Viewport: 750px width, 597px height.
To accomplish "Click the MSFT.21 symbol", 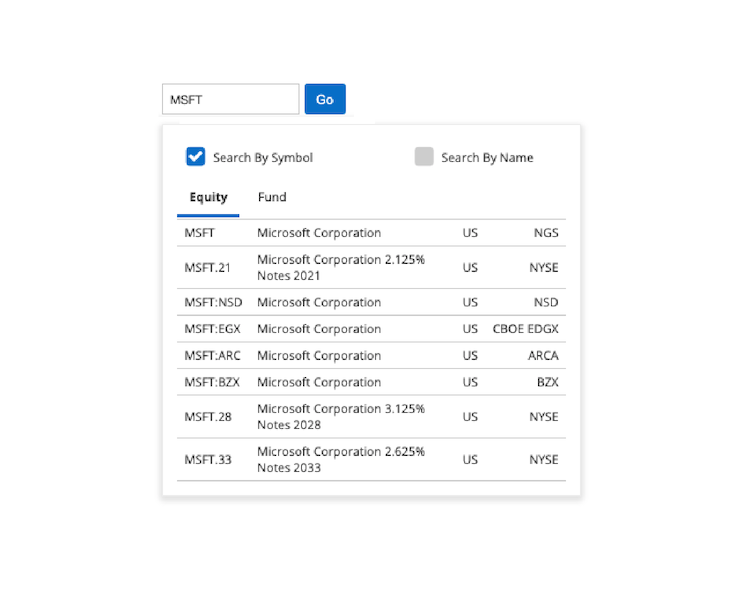I will click(x=207, y=268).
